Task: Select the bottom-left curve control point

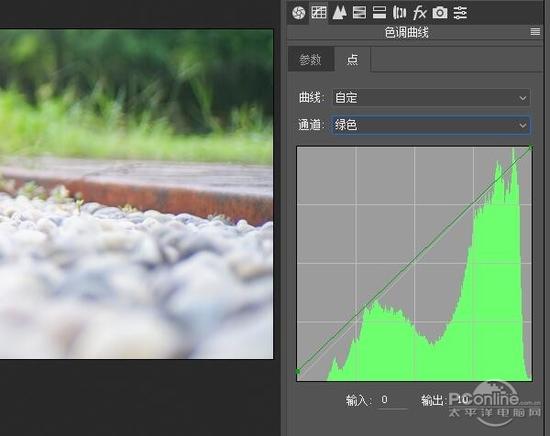Action: click(298, 371)
